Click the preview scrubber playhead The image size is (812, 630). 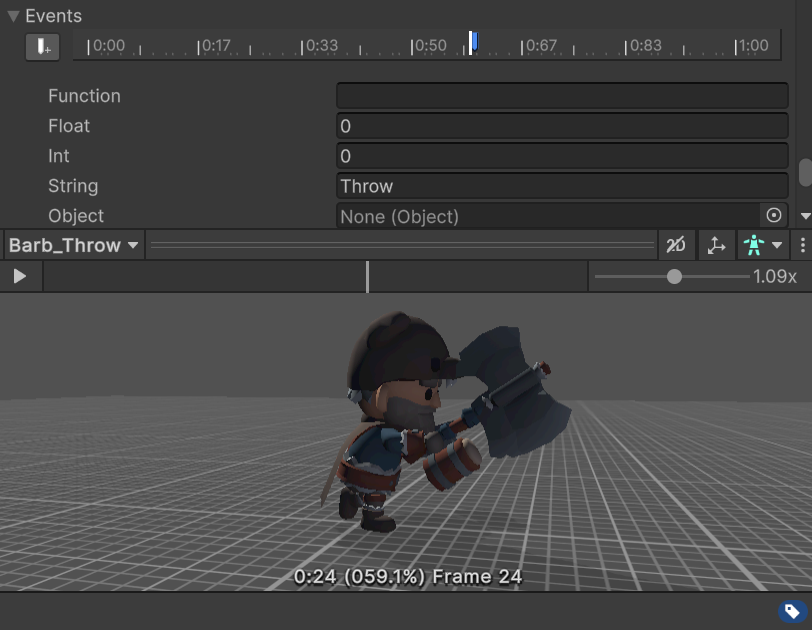tap(367, 276)
